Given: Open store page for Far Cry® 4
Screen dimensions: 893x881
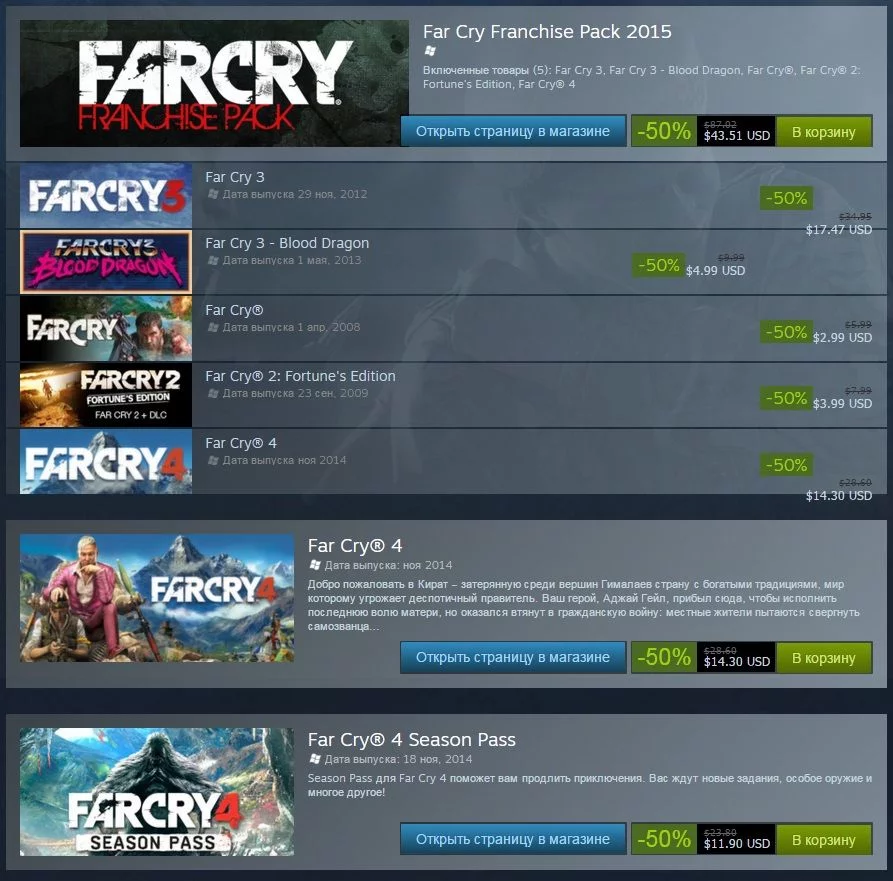Looking at the screenshot, I should pyautogui.click(x=513, y=657).
